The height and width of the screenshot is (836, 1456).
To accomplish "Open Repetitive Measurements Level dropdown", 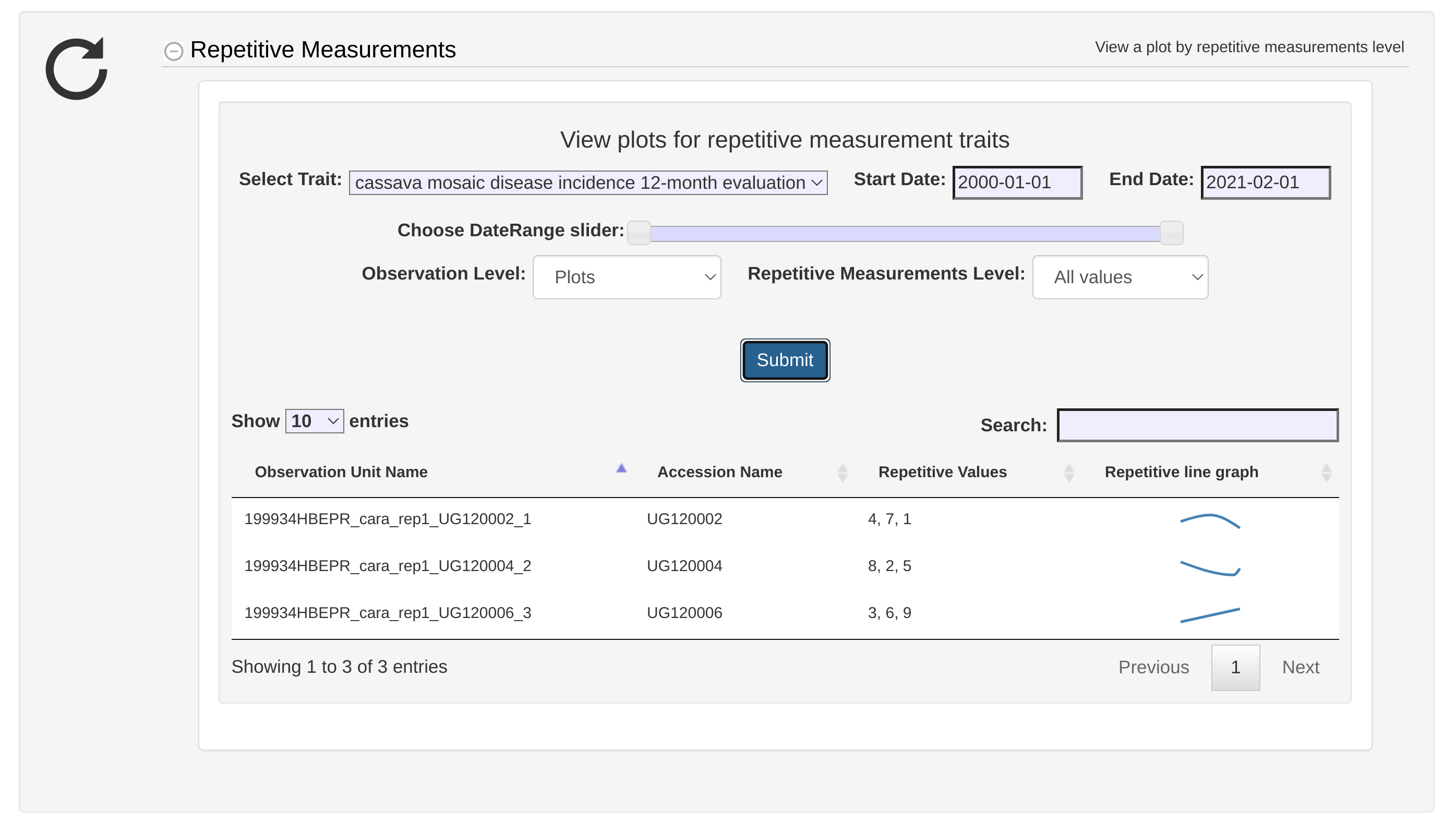I will [1120, 277].
